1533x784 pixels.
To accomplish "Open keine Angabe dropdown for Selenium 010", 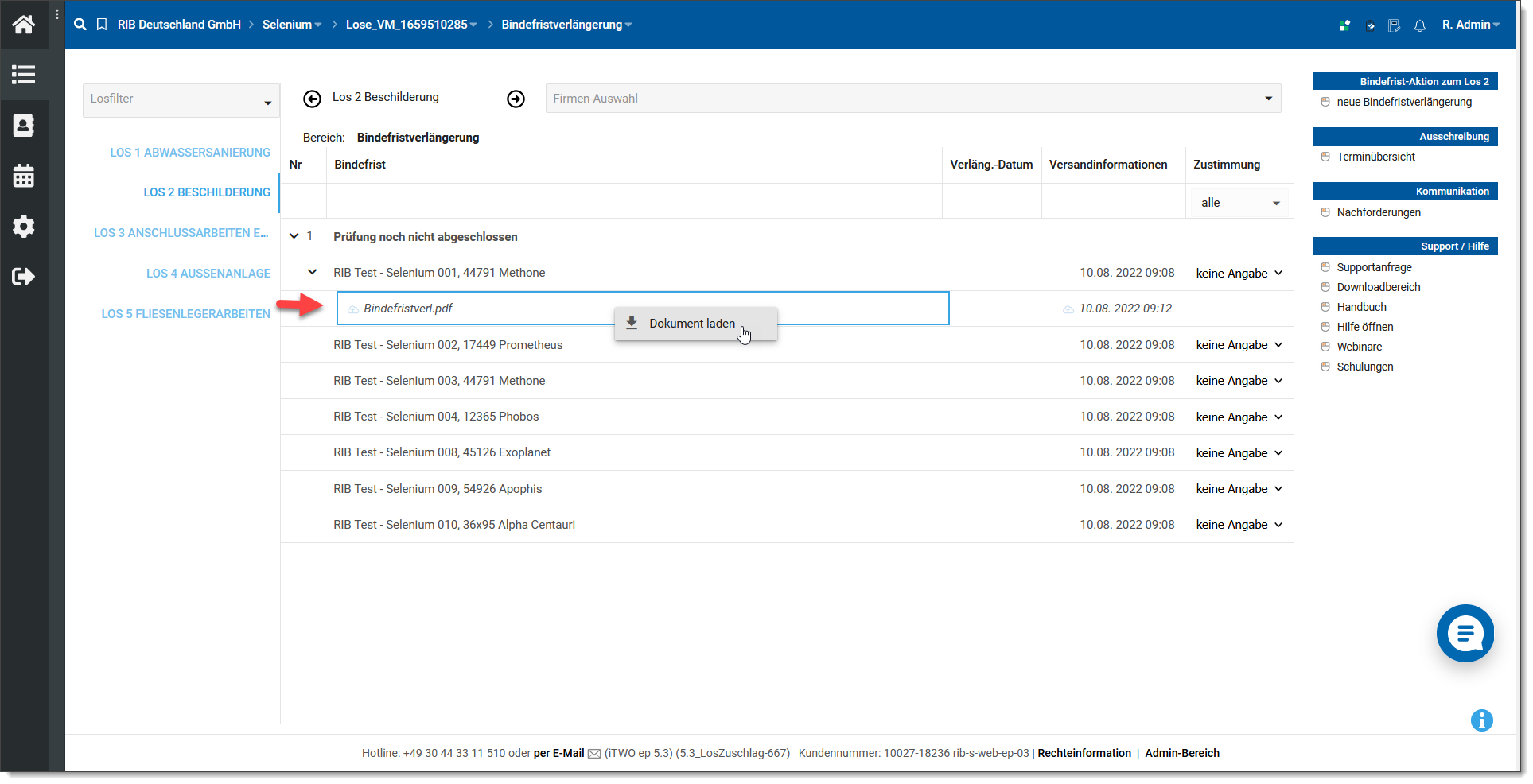I will coord(1239,524).
